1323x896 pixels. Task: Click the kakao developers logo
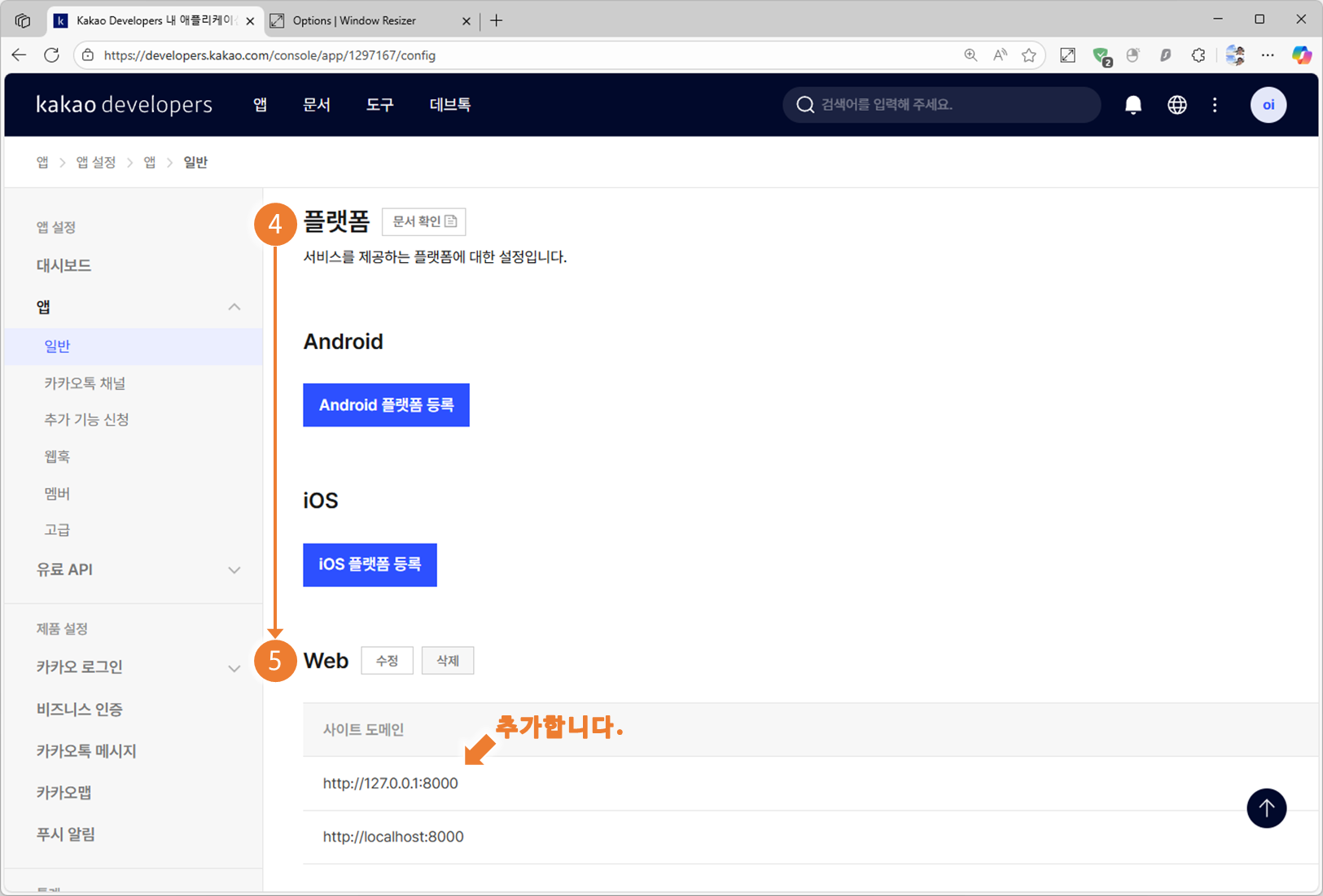point(125,105)
